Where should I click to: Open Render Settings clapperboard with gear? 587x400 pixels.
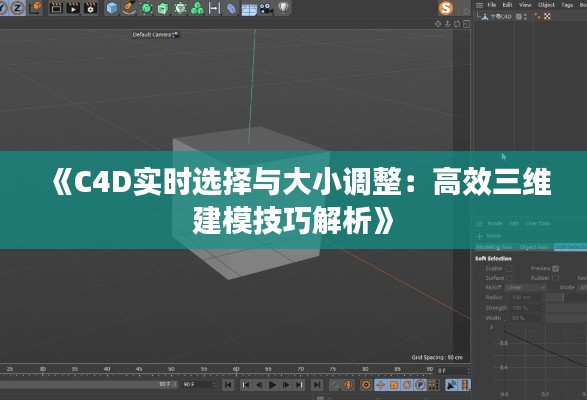click(x=90, y=8)
